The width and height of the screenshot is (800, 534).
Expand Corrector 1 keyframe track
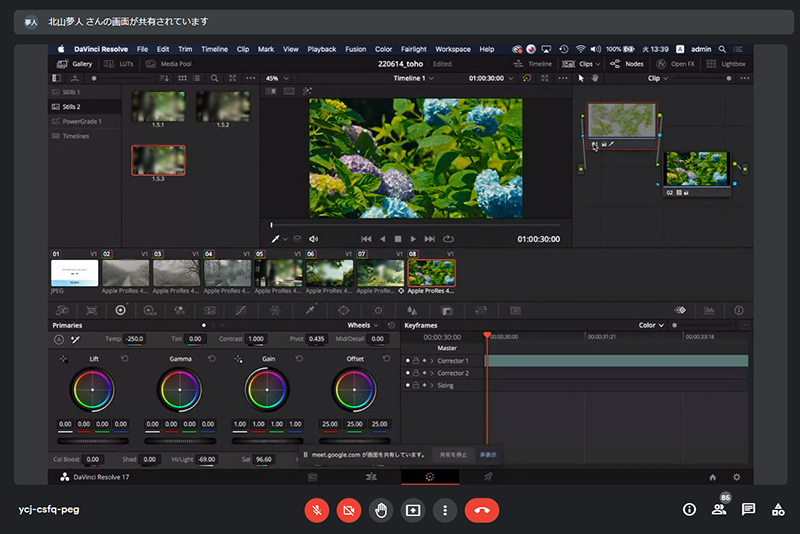point(432,361)
